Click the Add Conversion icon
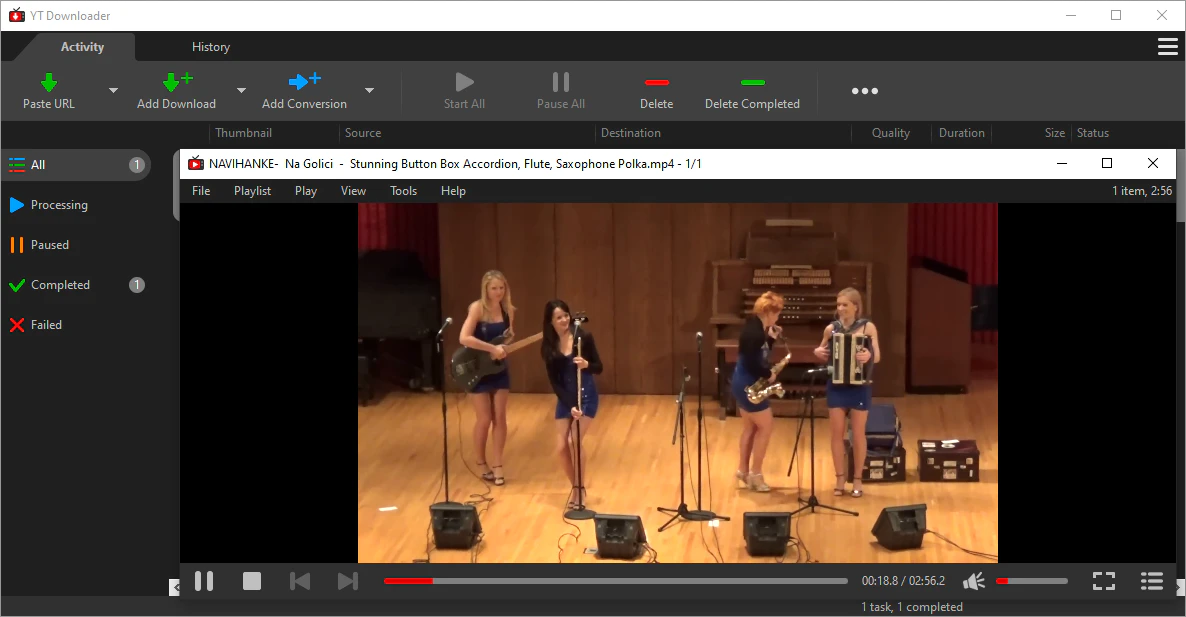1186x617 pixels. click(305, 81)
